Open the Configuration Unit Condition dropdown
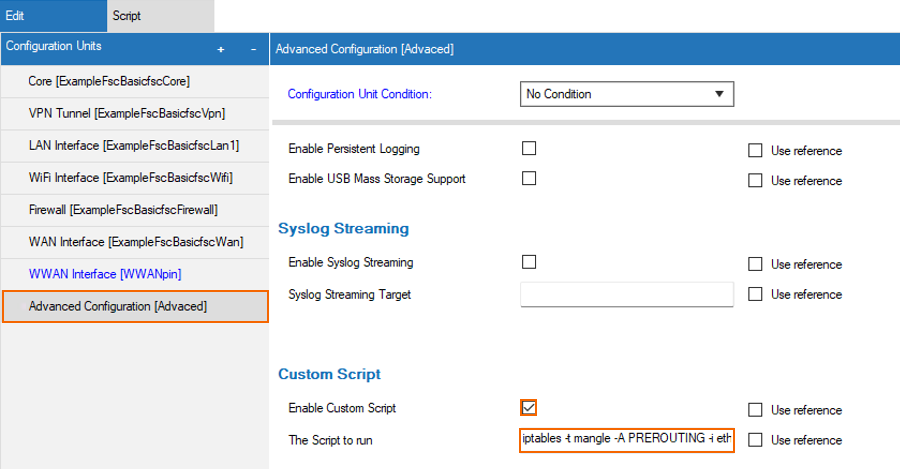This screenshot has width=900, height=469. click(627, 94)
